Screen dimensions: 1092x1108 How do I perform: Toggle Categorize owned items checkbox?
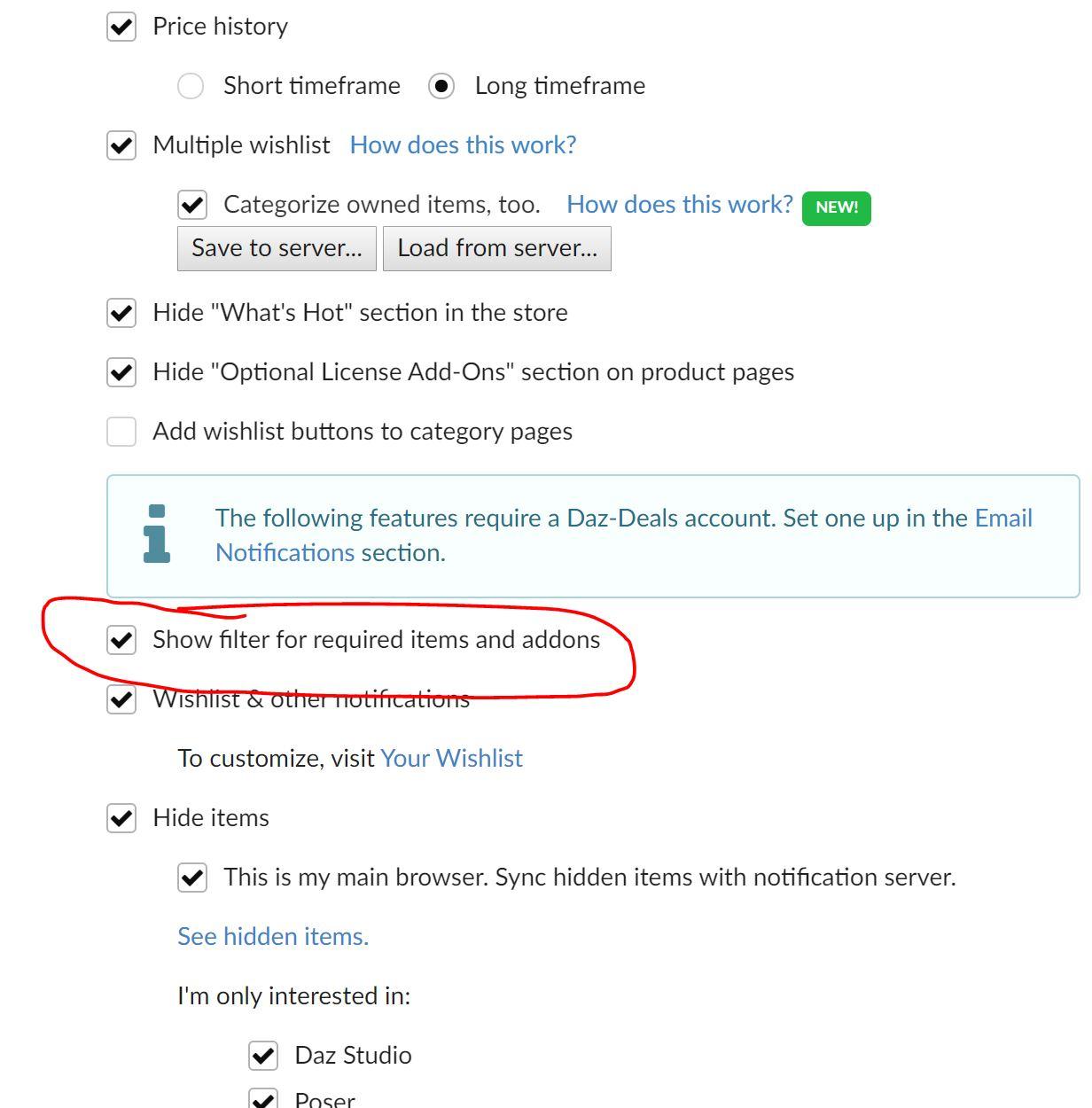[x=192, y=205]
